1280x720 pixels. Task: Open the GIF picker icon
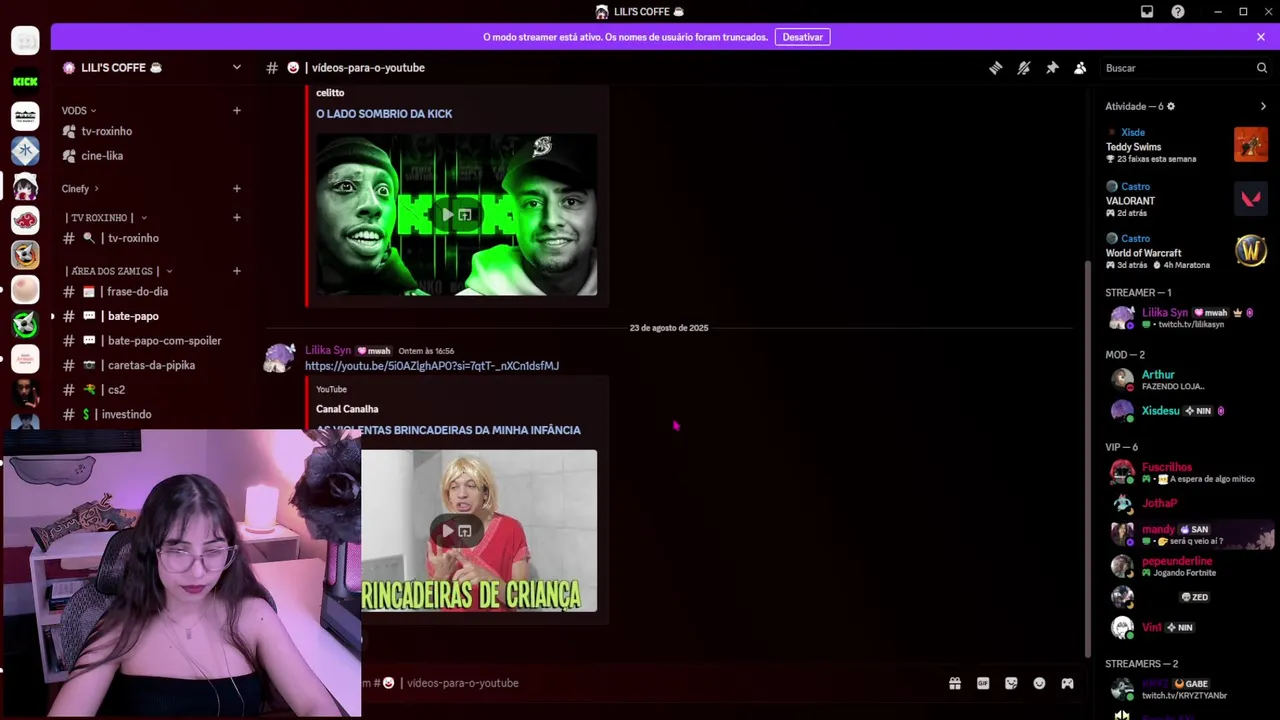pos(983,683)
